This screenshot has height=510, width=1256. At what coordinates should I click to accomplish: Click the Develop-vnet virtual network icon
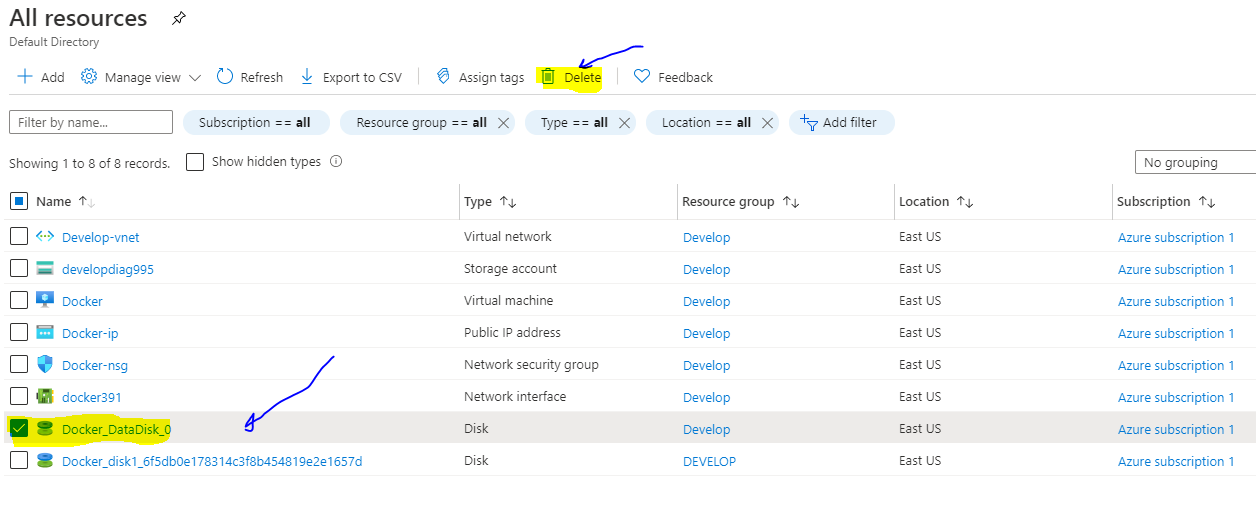(x=45, y=237)
